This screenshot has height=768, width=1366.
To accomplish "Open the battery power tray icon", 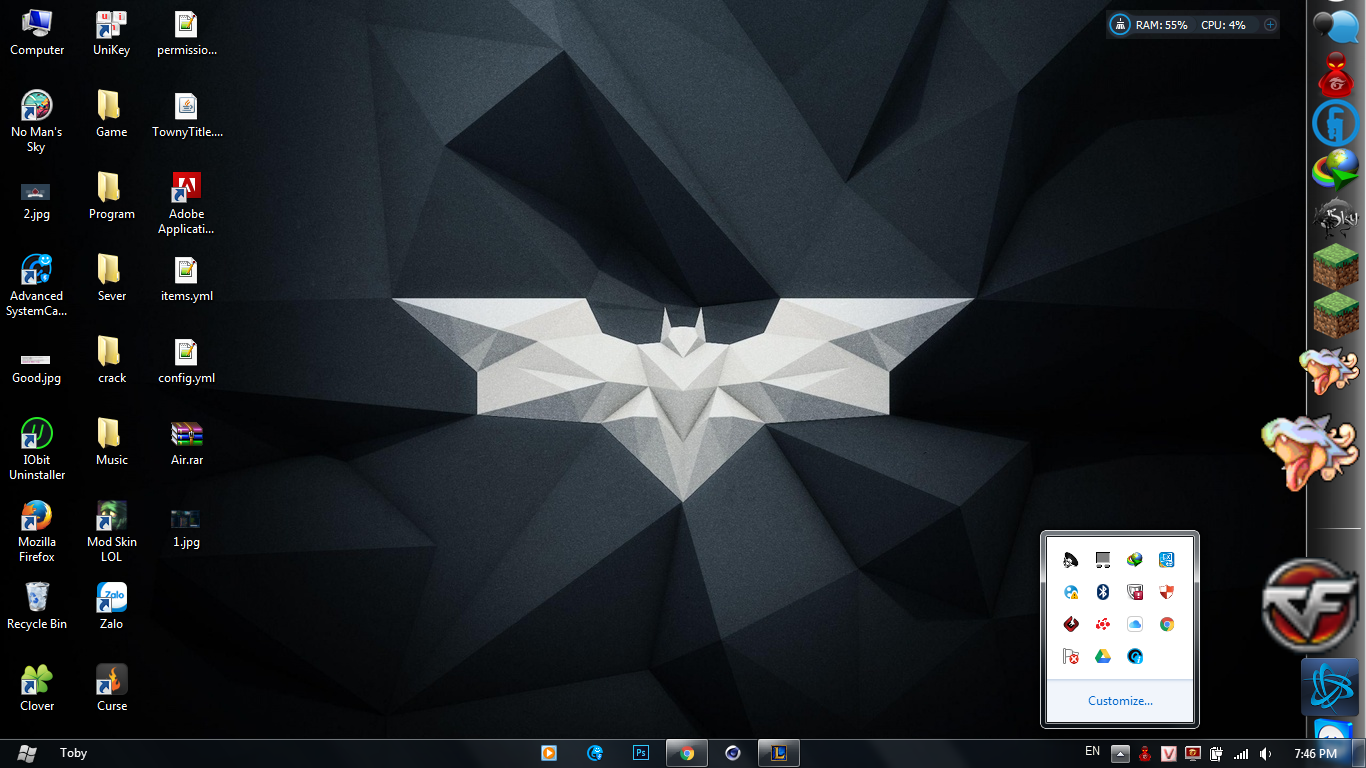I will coord(1217,753).
